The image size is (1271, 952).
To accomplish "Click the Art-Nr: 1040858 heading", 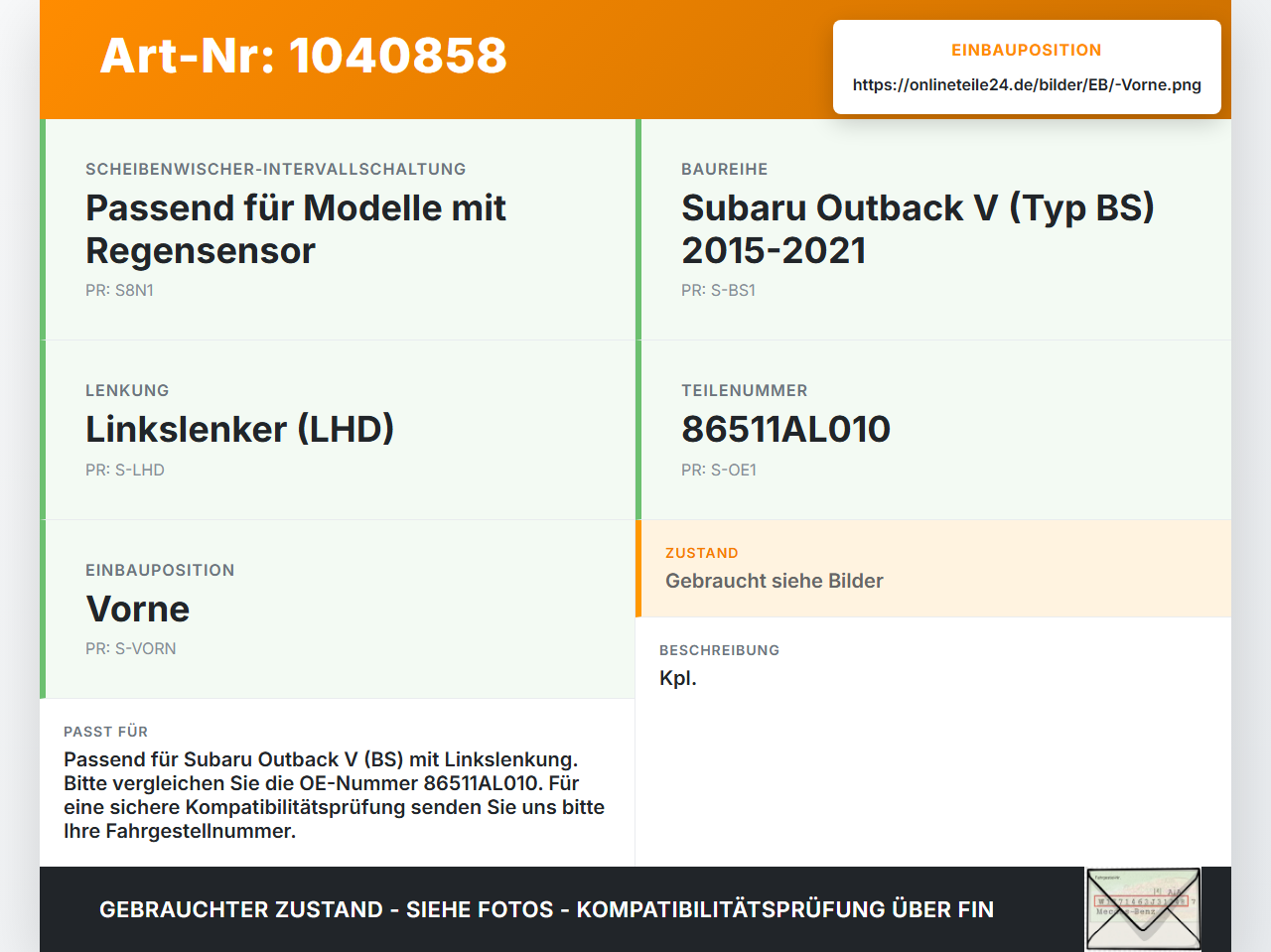I will click(x=303, y=56).
